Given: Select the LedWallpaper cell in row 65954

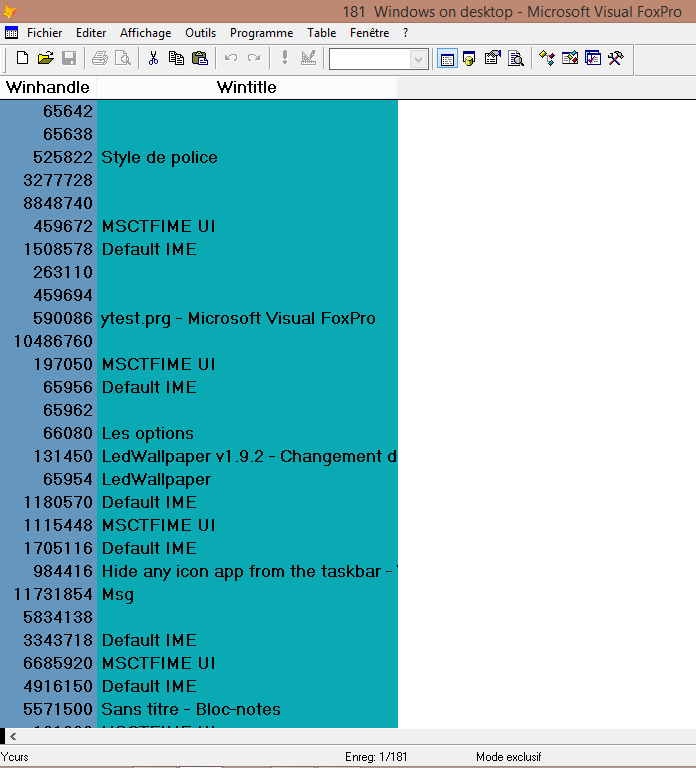Looking at the screenshot, I should point(247,480).
